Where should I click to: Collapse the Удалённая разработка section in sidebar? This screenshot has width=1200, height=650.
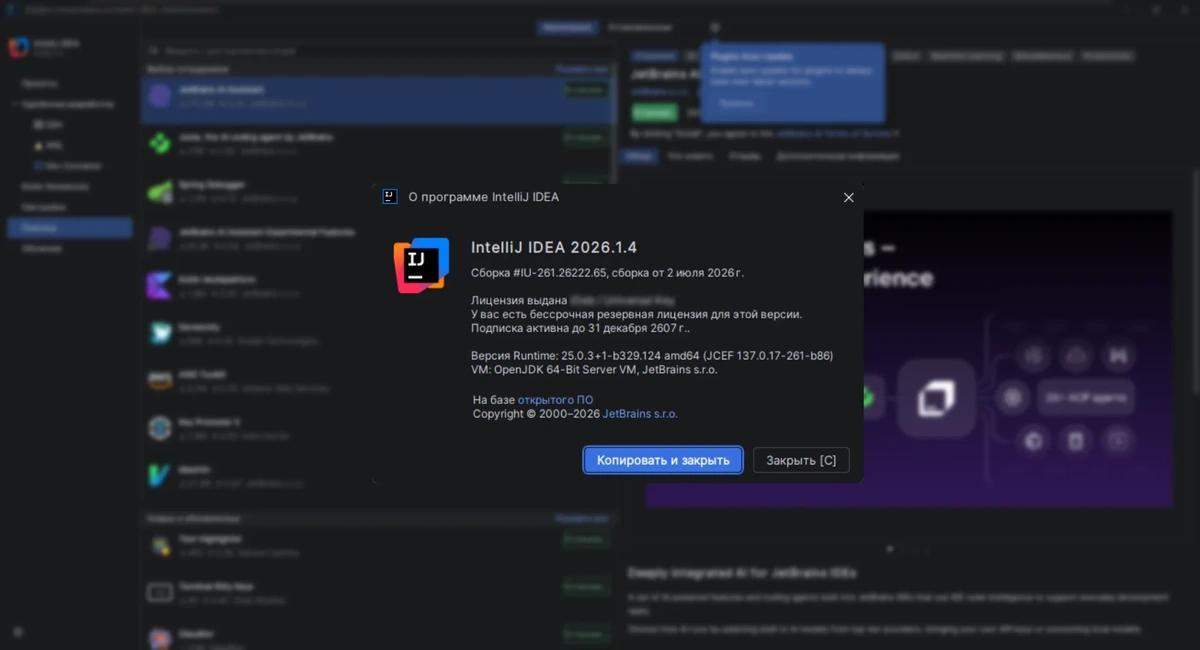(x=15, y=104)
